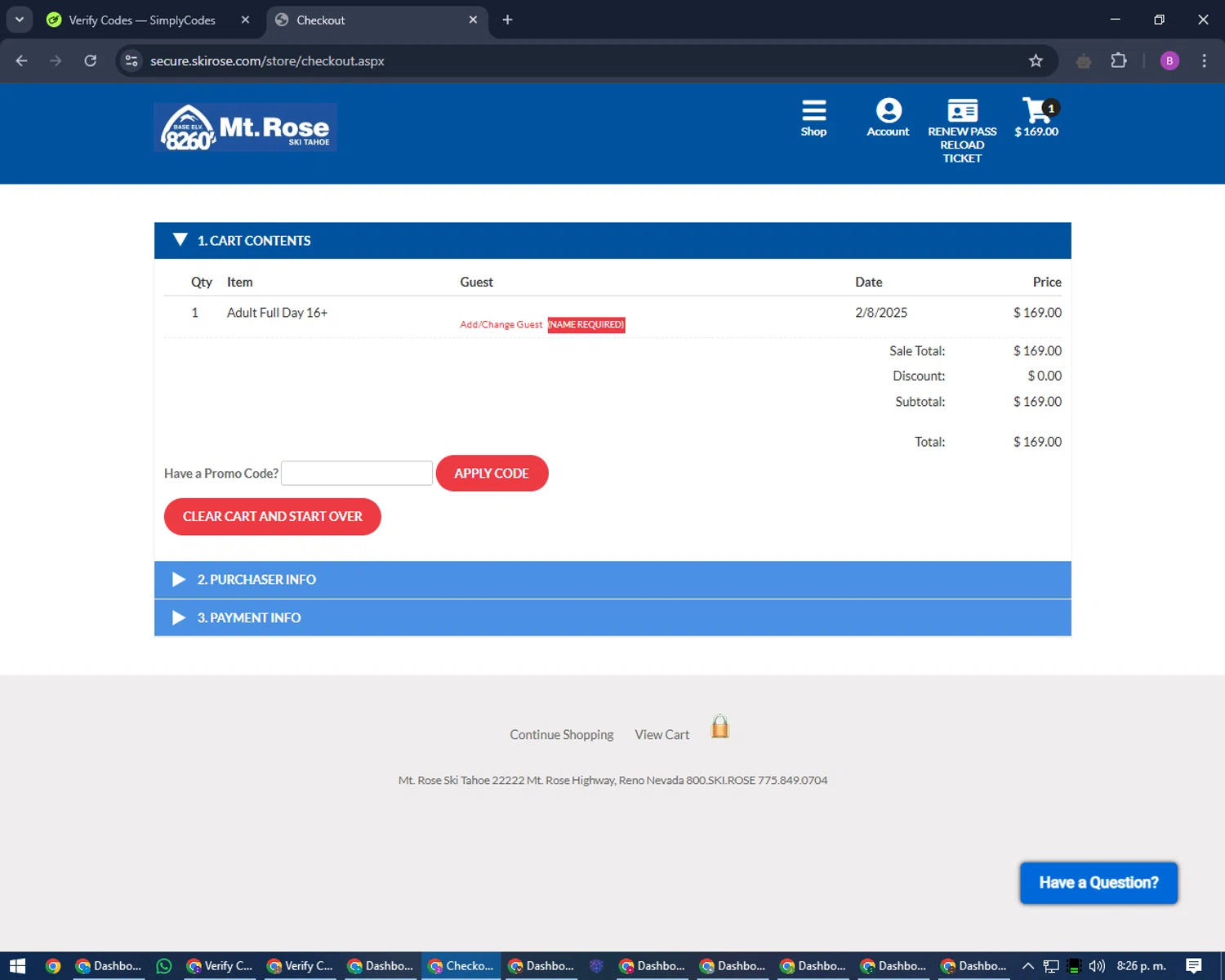Show hidden system tray icons
1225x980 pixels.
point(1028,966)
